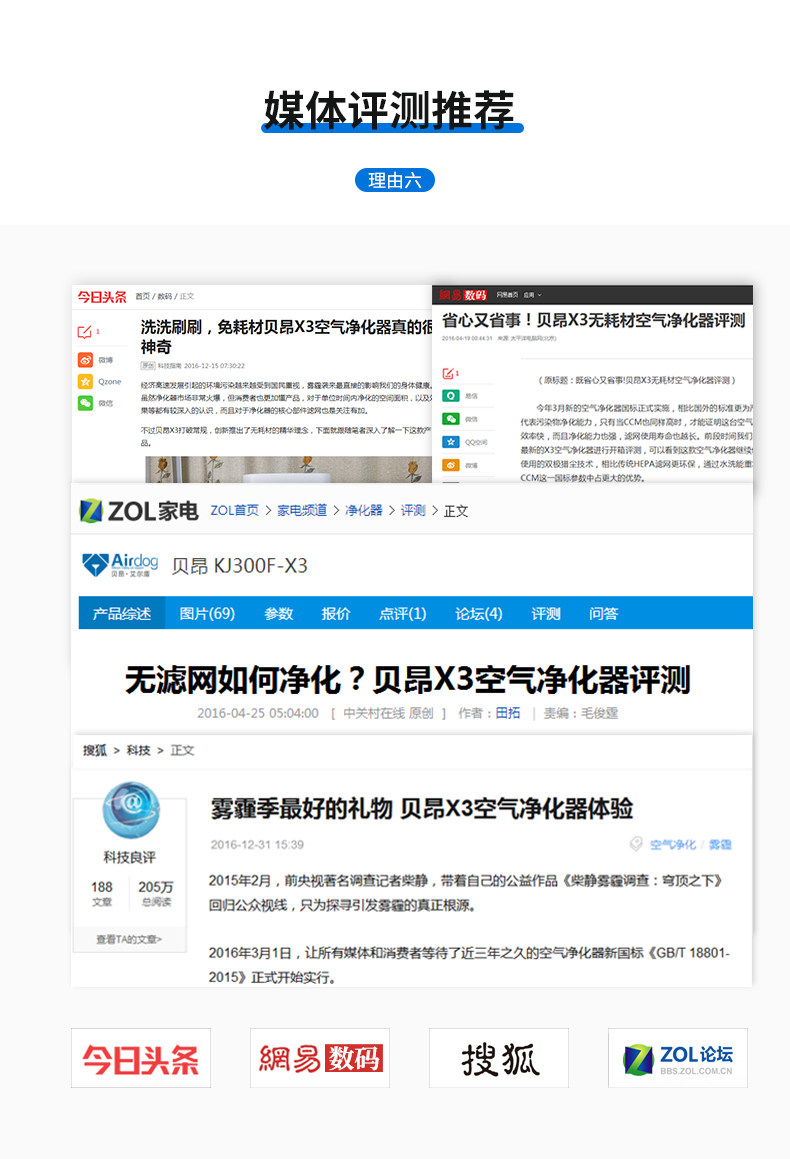This screenshot has height=1159, width=790.
Task: Click the headline 无滤网如何净化？贝昂X3空气净化器评测
Action: pyautogui.click(x=407, y=679)
